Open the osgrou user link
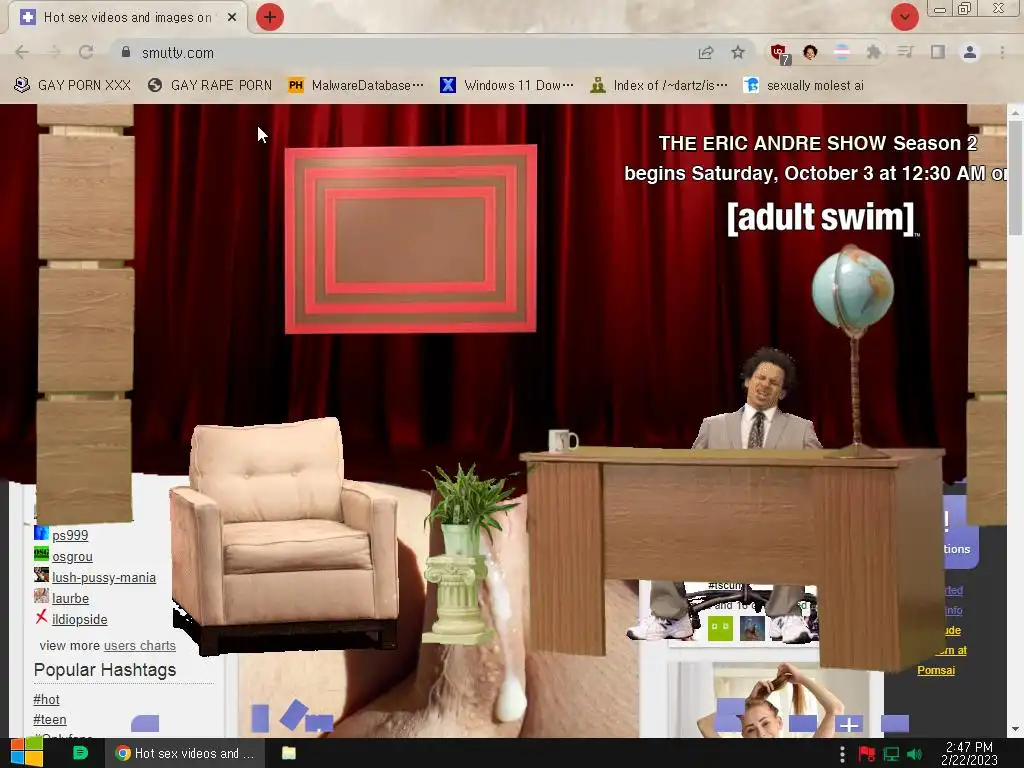This screenshot has height=768, width=1024. pyautogui.click(x=72, y=556)
